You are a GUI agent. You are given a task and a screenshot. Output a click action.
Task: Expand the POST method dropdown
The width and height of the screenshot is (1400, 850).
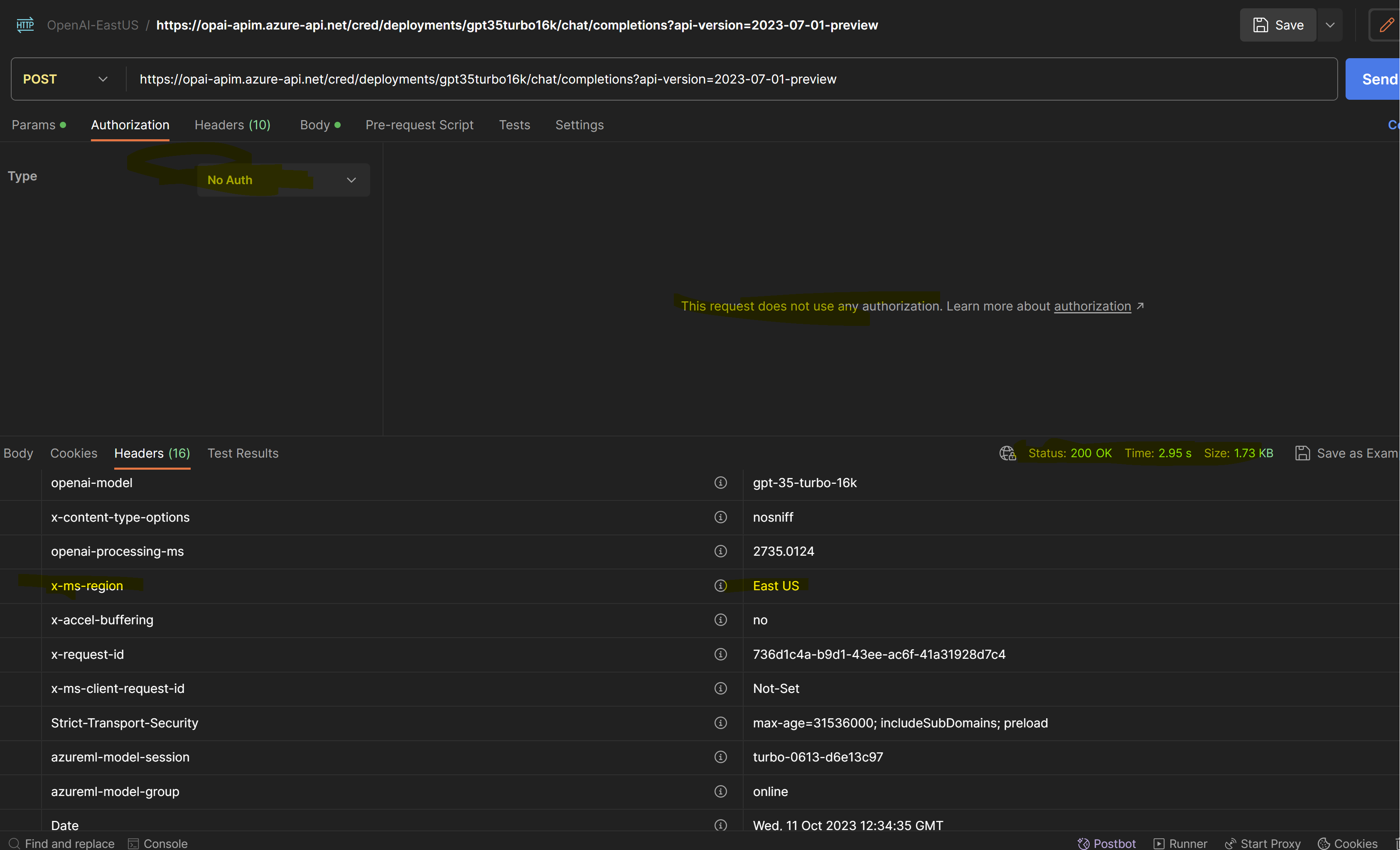[103, 79]
